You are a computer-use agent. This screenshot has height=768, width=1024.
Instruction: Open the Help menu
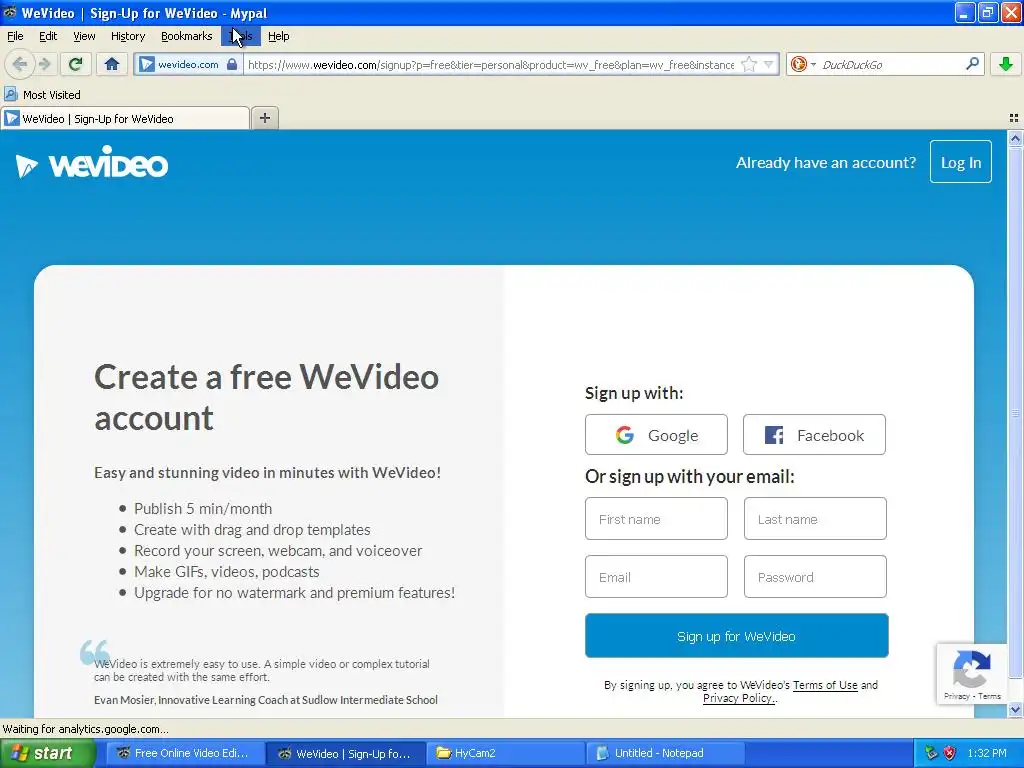[x=278, y=36]
